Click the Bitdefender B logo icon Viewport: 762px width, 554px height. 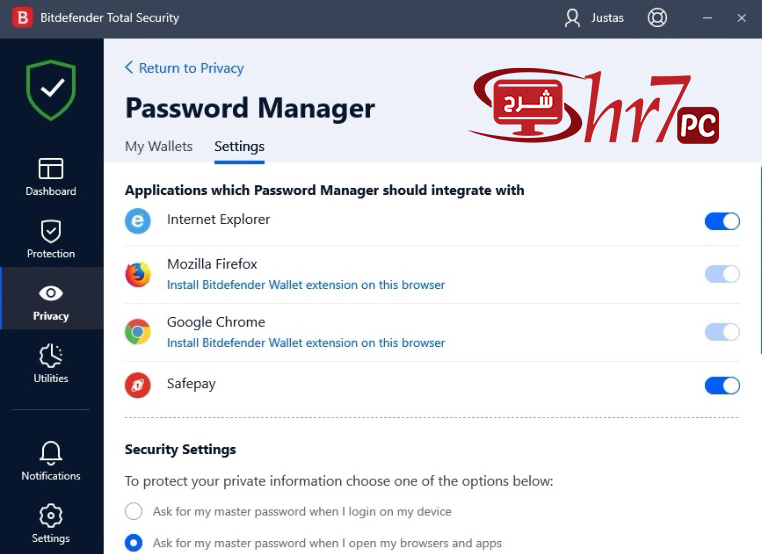(x=22, y=17)
